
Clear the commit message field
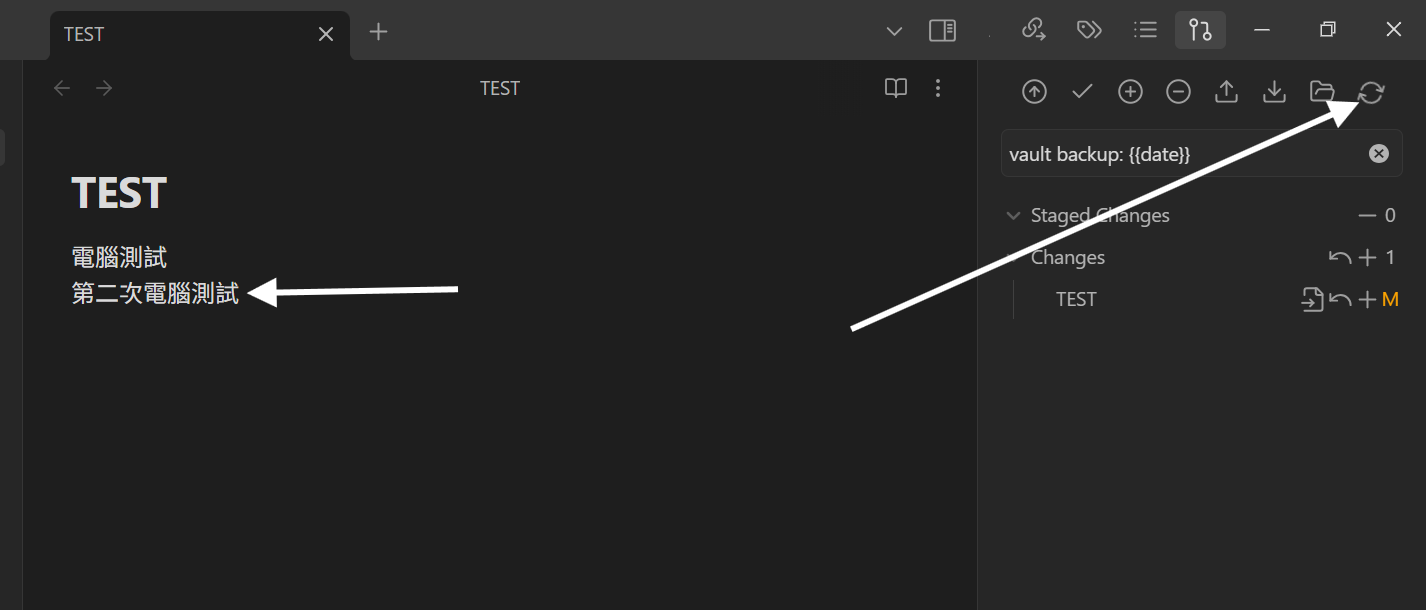(x=1379, y=153)
